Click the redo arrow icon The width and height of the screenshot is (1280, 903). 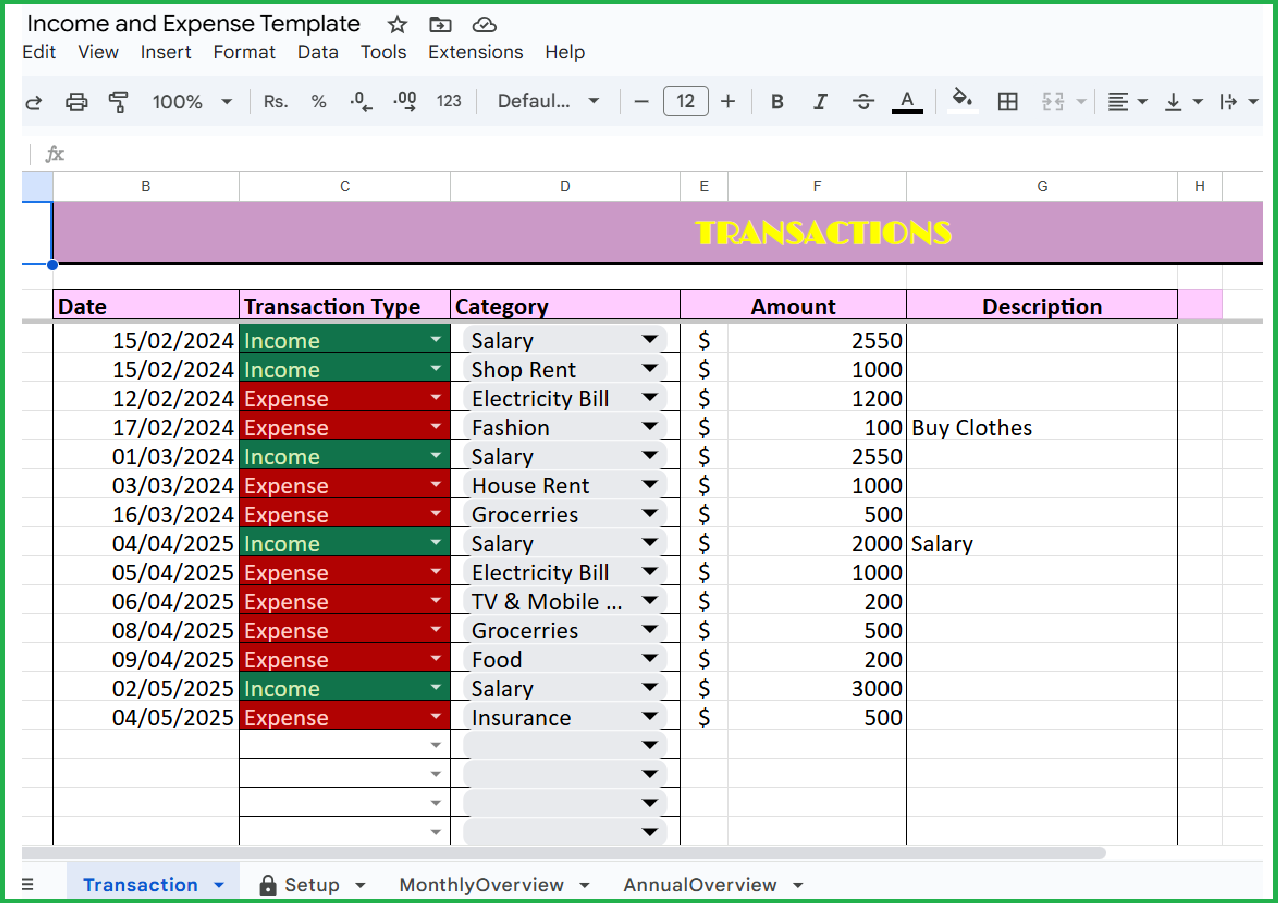tap(33, 101)
